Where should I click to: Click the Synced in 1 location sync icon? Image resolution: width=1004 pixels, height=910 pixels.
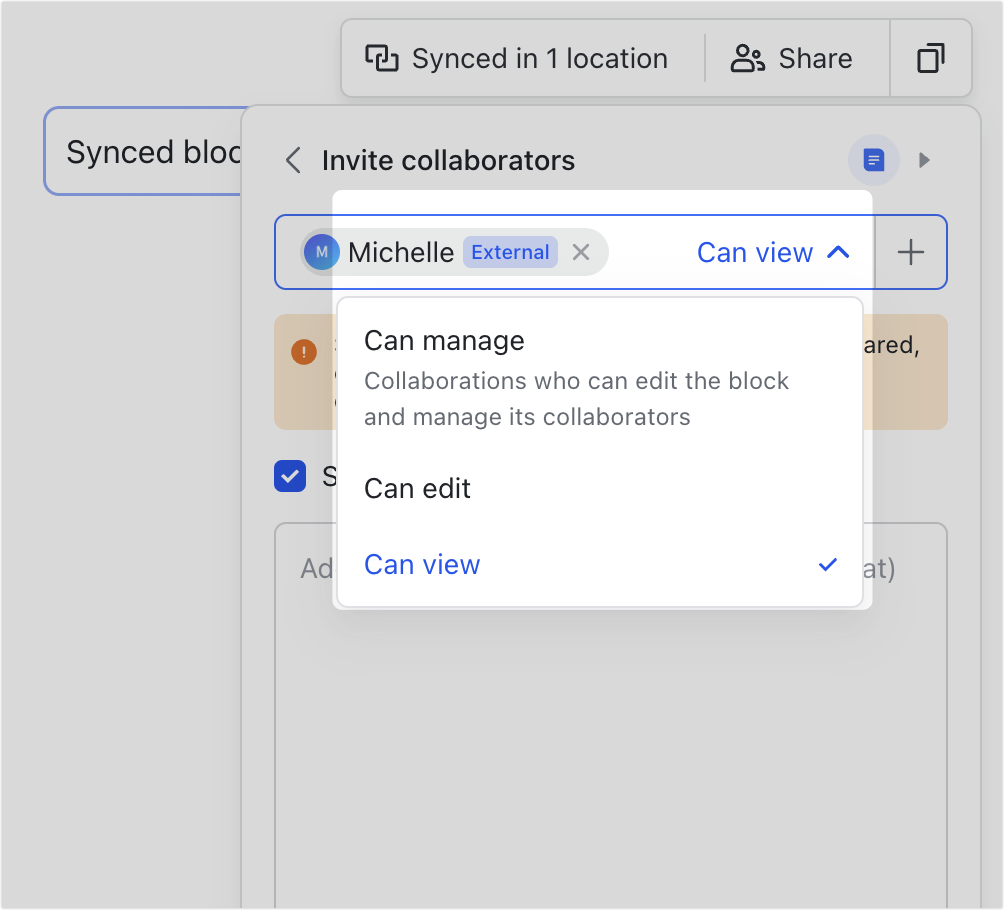(381, 58)
